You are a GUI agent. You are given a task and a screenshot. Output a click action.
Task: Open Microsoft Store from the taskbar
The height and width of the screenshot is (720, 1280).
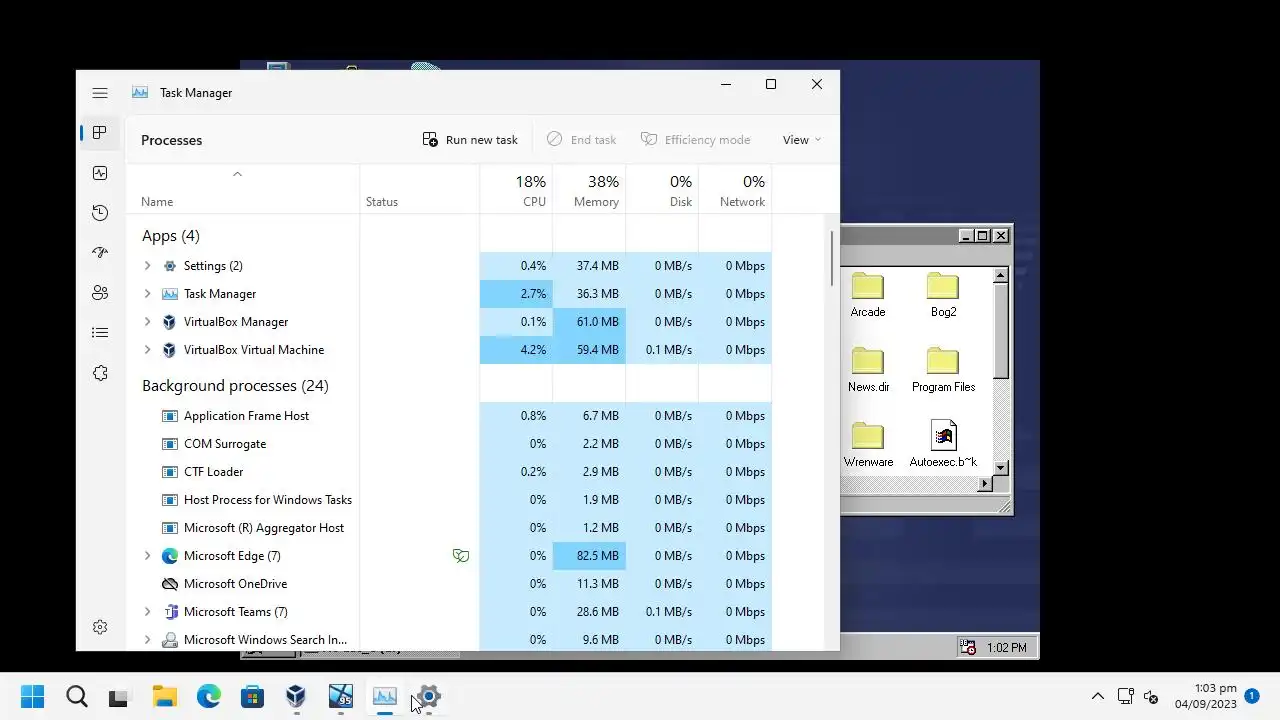pos(253,697)
